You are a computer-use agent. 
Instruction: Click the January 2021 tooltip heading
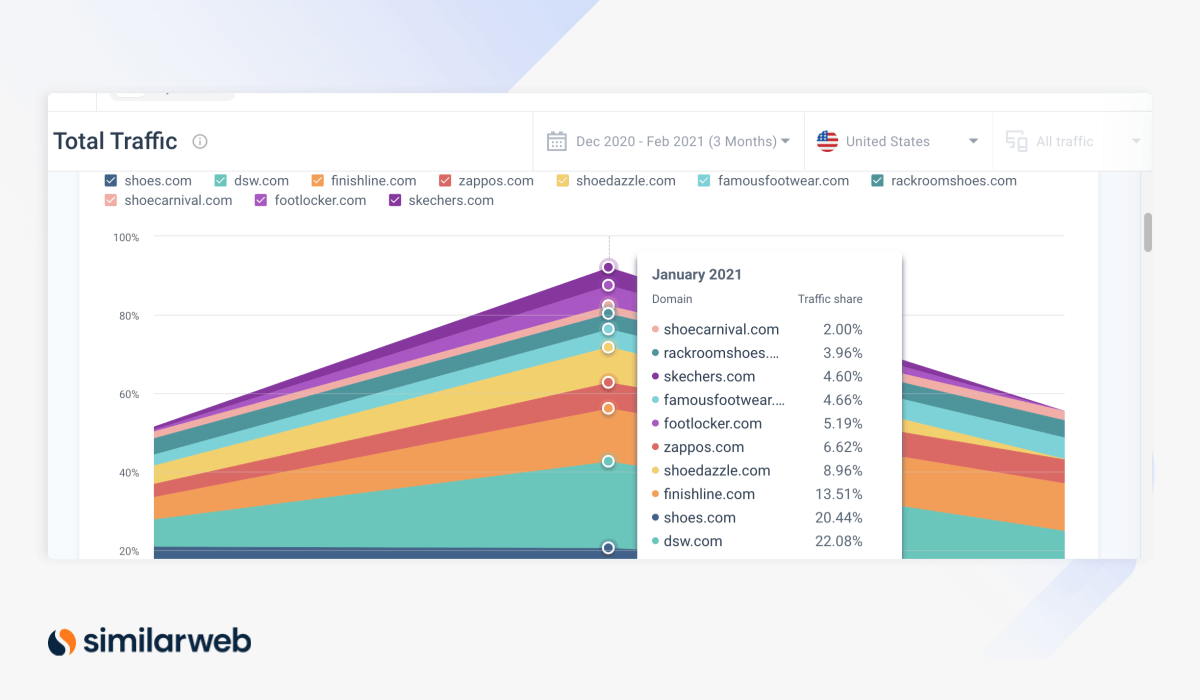pyautogui.click(x=697, y=274)
